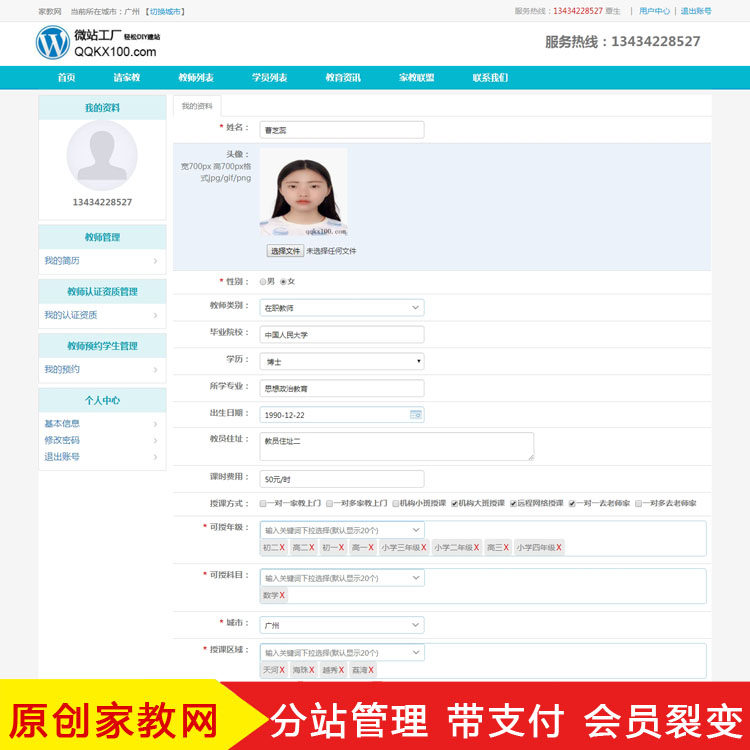This screenshot has height=750, width=750.
Task: Uncheck the 机构大班授课 checkbox
Action: coord(454,503)
